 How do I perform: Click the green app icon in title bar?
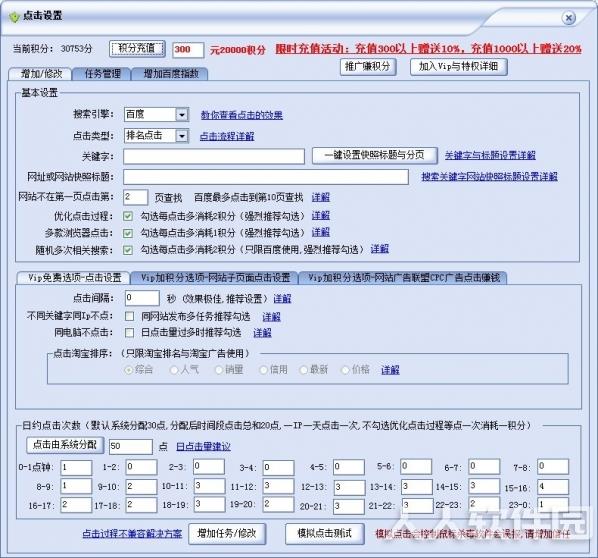point(14,17)
